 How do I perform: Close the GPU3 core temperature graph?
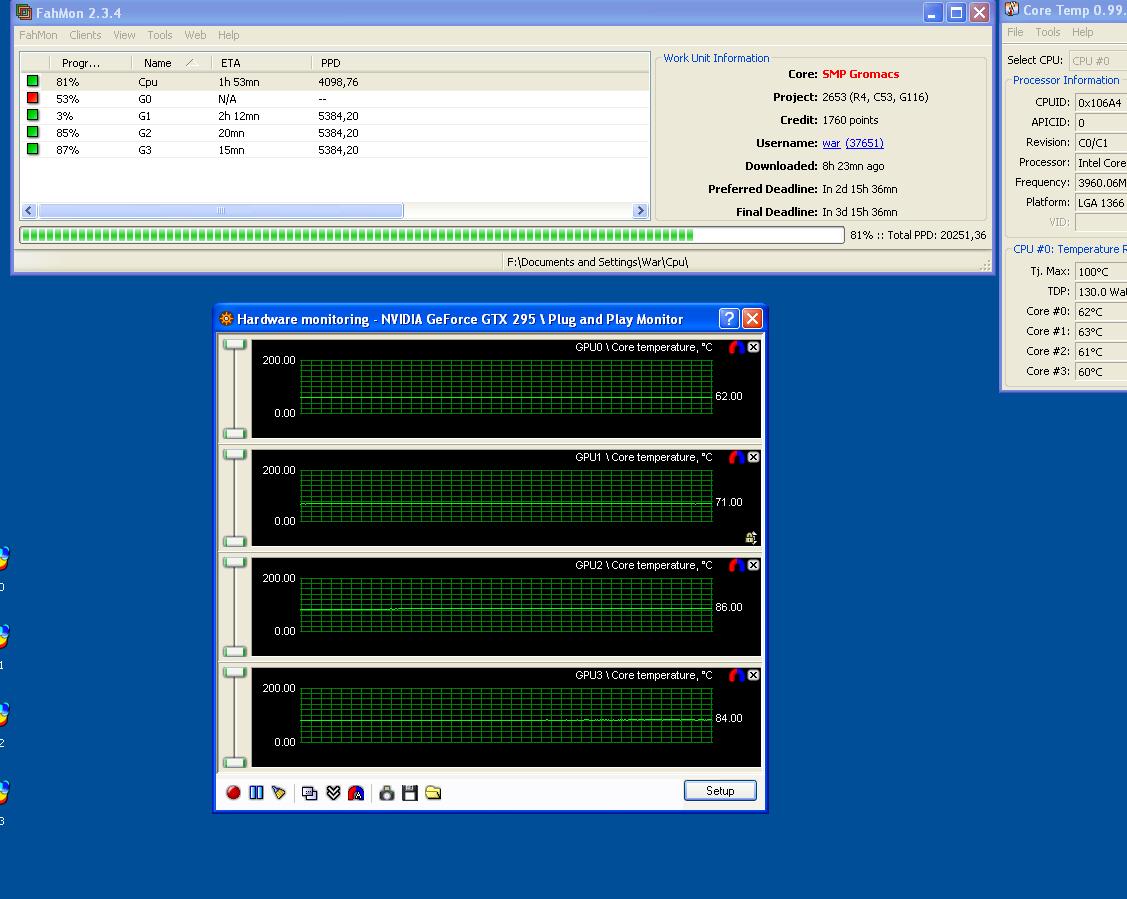point(753,675)
